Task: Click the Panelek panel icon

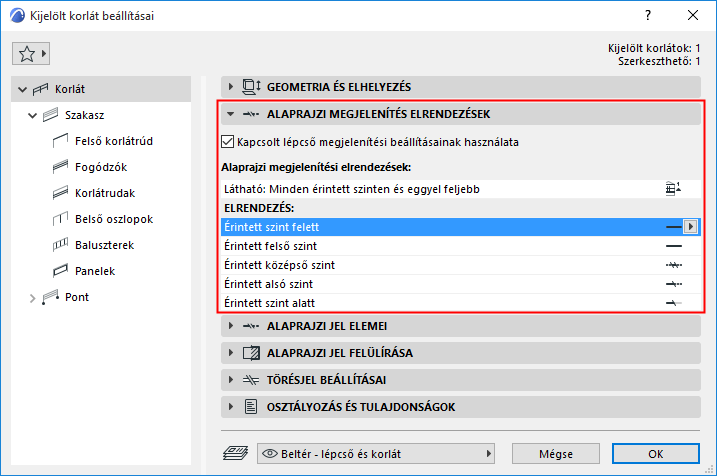Action: [60, 271]
